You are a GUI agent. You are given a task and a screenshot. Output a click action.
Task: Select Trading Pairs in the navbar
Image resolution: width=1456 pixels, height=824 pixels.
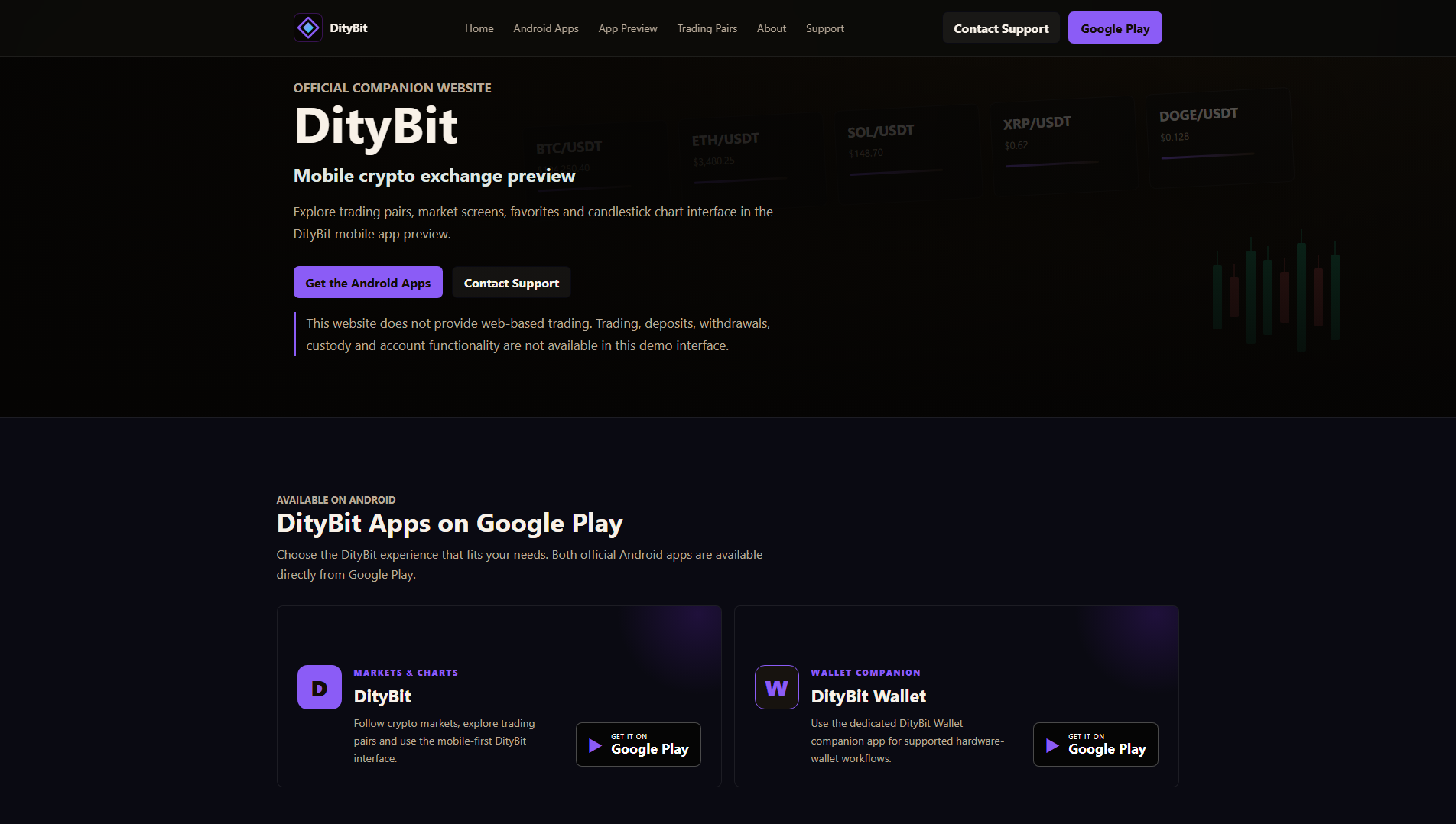[x=707, y=28]
